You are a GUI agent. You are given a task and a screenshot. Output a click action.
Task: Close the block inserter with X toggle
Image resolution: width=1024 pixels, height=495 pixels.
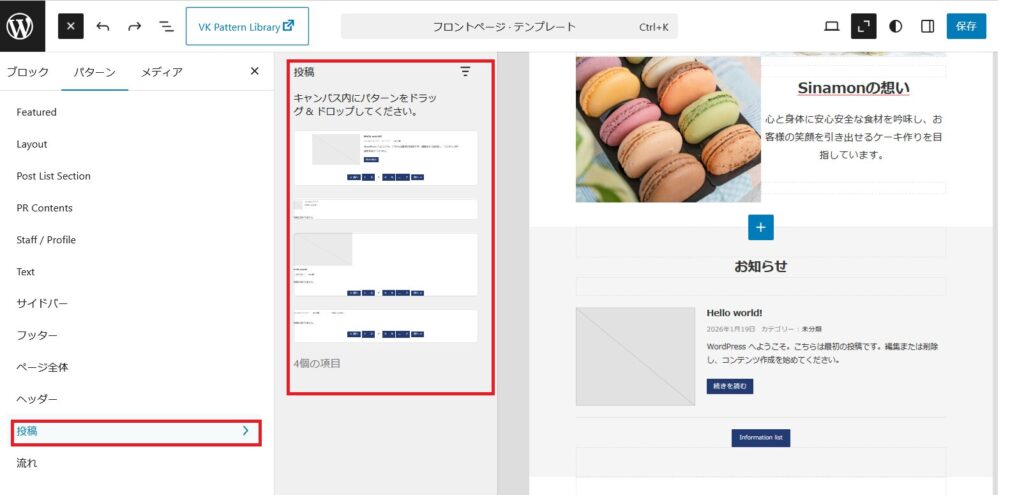[x=71, y=27]
